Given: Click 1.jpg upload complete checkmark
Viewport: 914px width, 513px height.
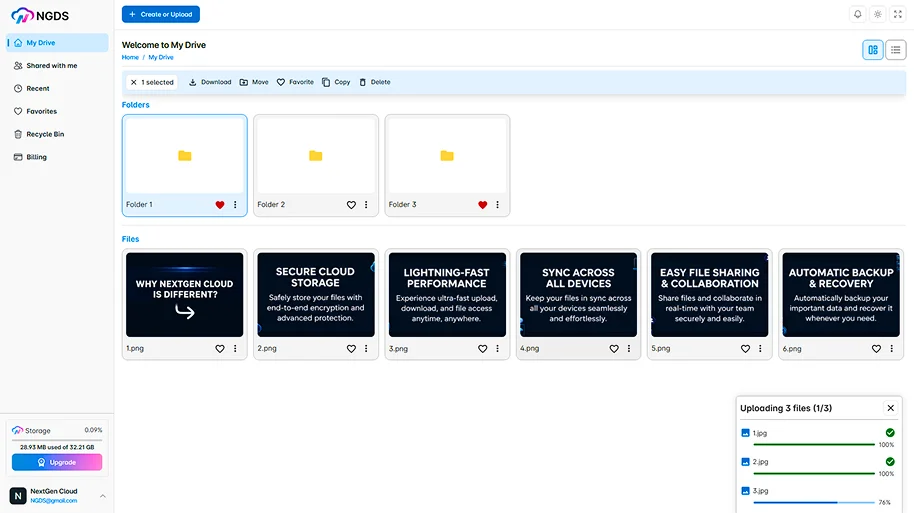Looking at the screenshot, I should tap(890, 433).
